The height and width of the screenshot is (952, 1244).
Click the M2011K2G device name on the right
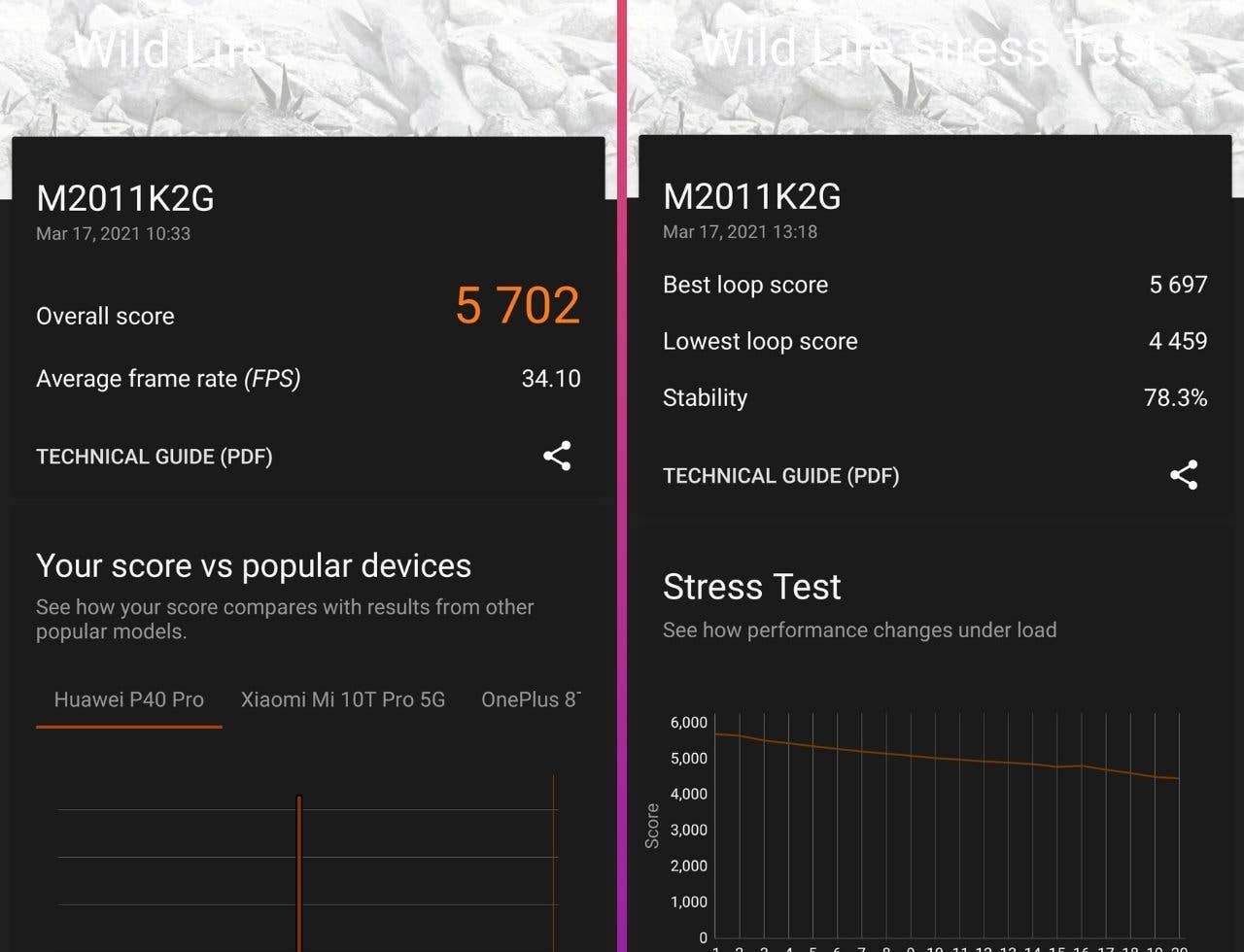tap(753, 197)
